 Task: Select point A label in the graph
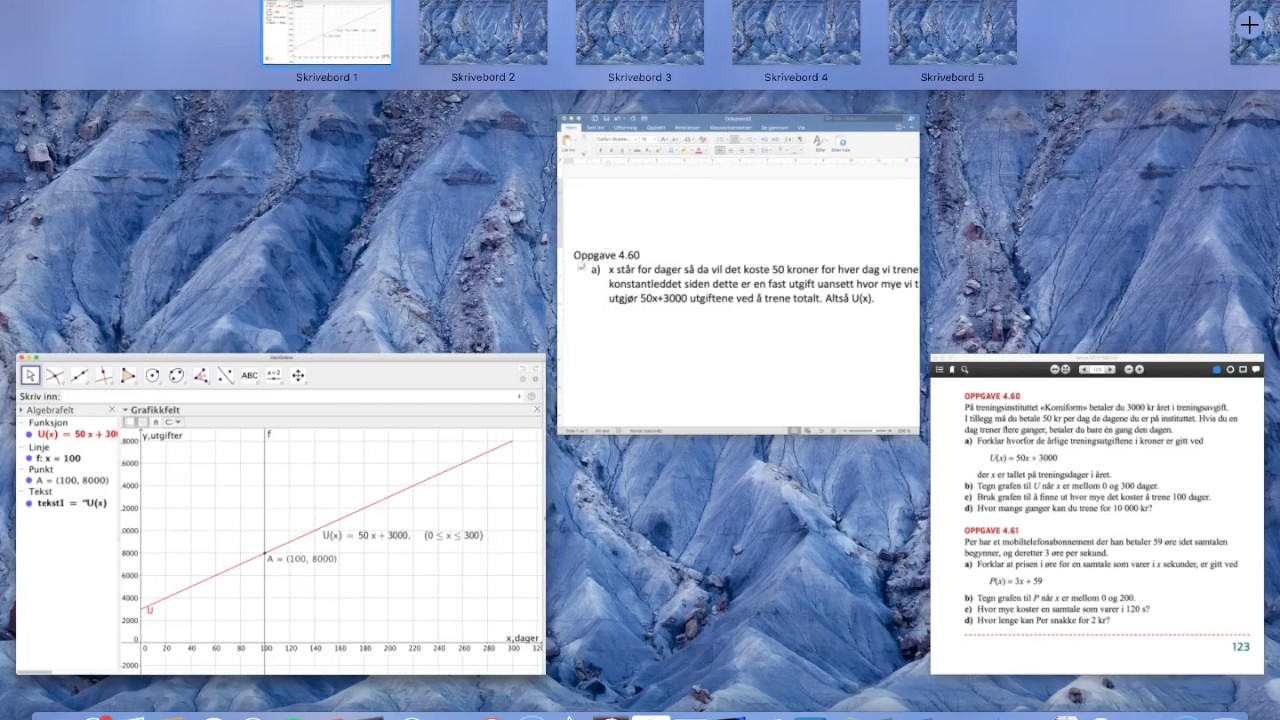(x=302, y=559)
